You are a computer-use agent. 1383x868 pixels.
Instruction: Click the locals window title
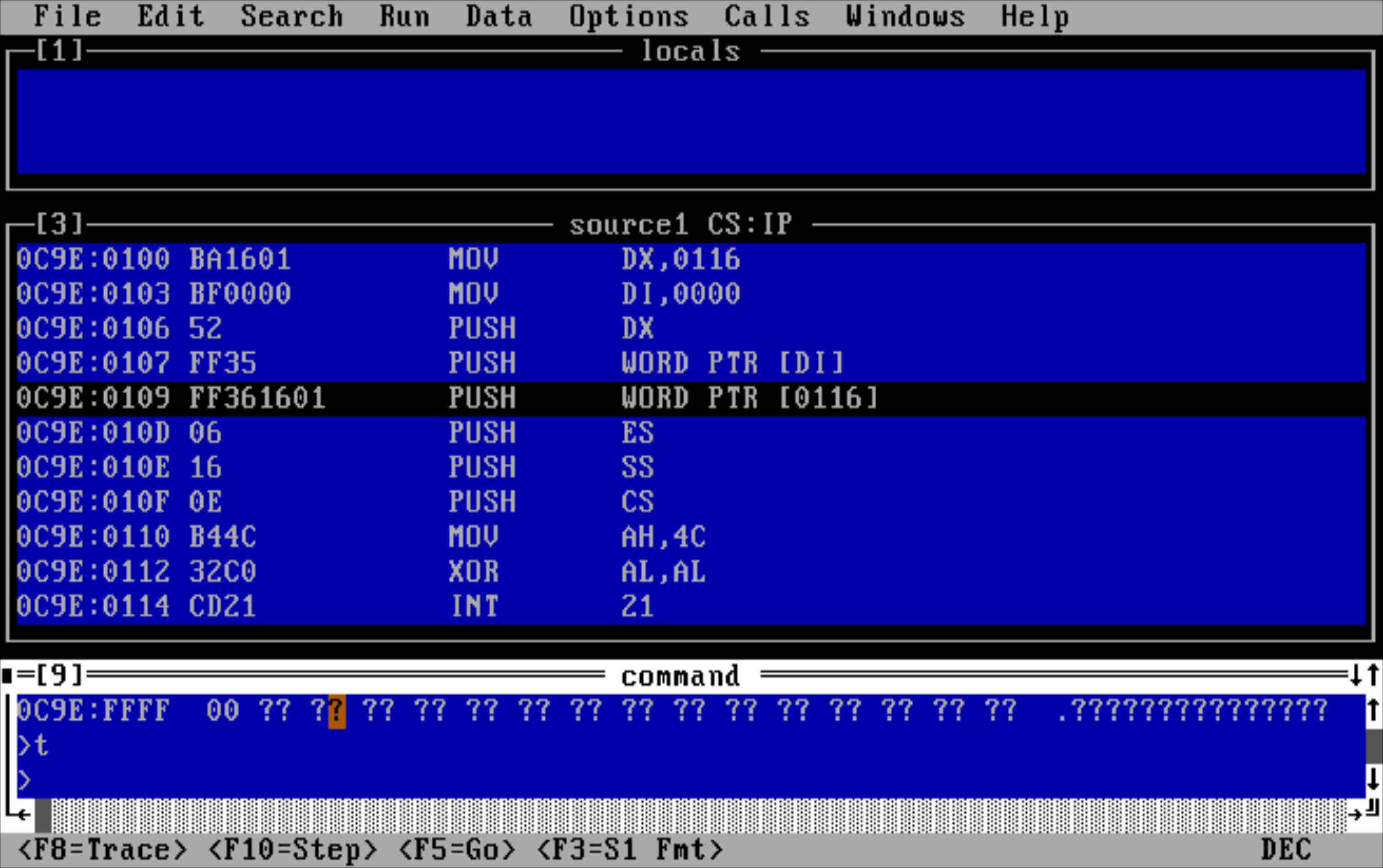pos(691,52)
